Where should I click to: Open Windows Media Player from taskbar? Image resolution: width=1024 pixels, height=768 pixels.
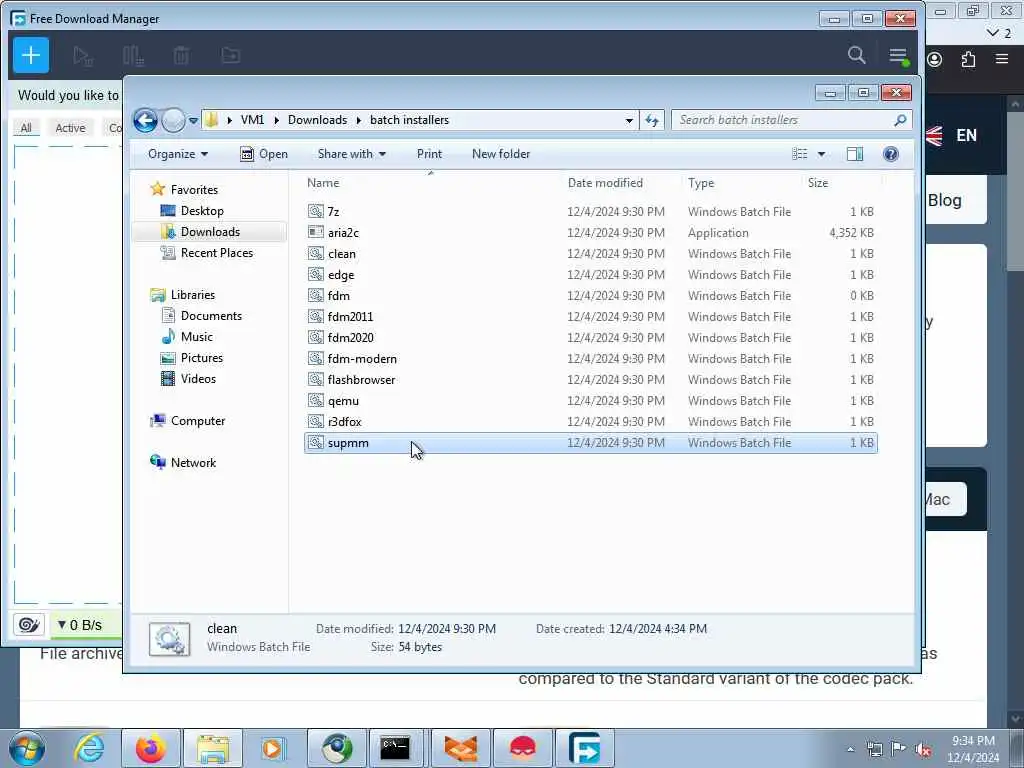273,748
